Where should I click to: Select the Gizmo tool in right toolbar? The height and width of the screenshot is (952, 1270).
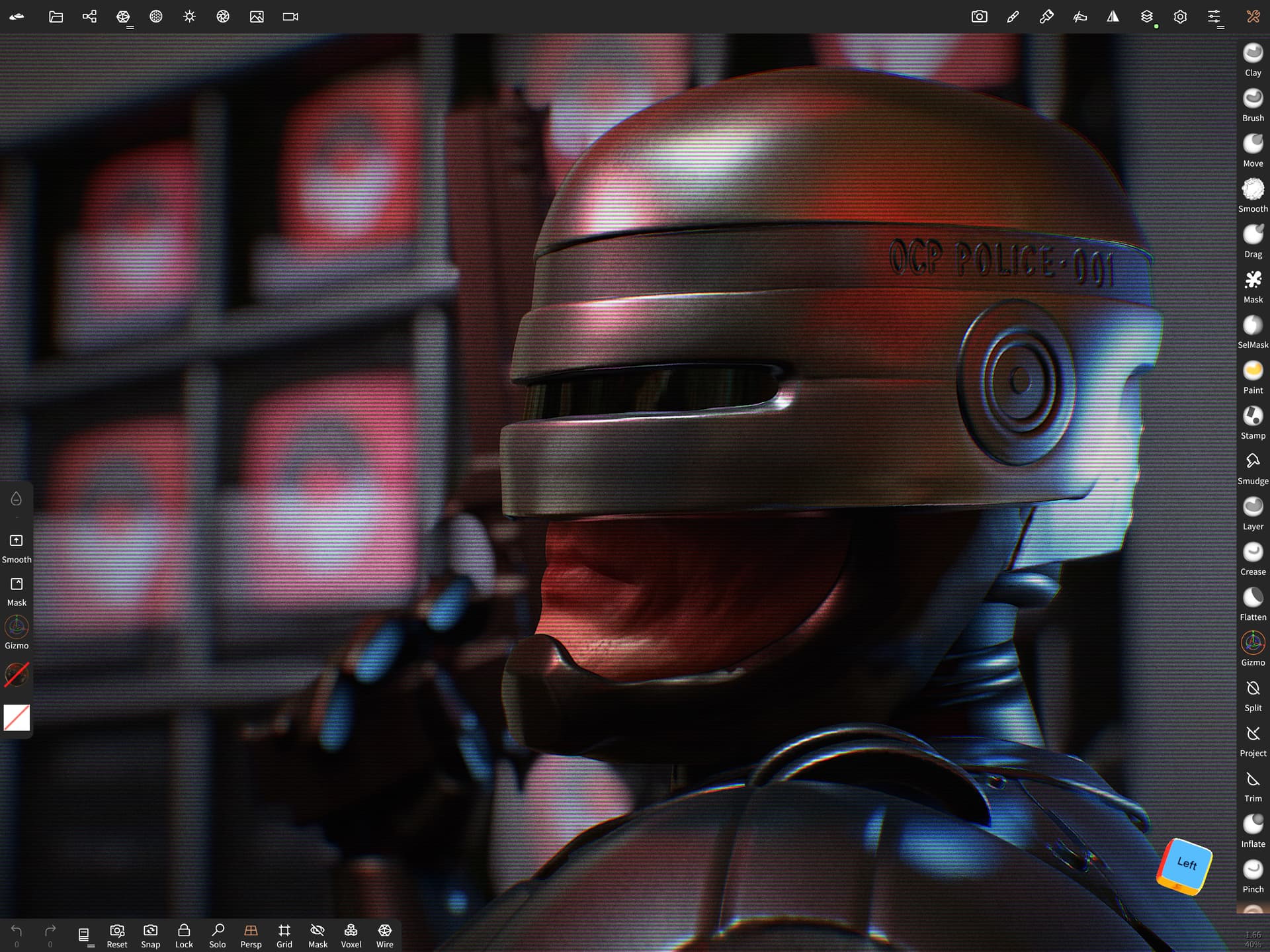click(1253, 650)
